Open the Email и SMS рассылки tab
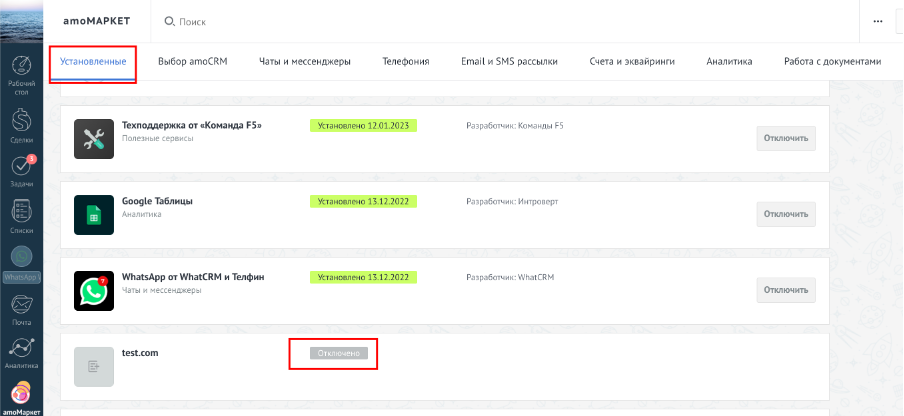 coord(509,61)
